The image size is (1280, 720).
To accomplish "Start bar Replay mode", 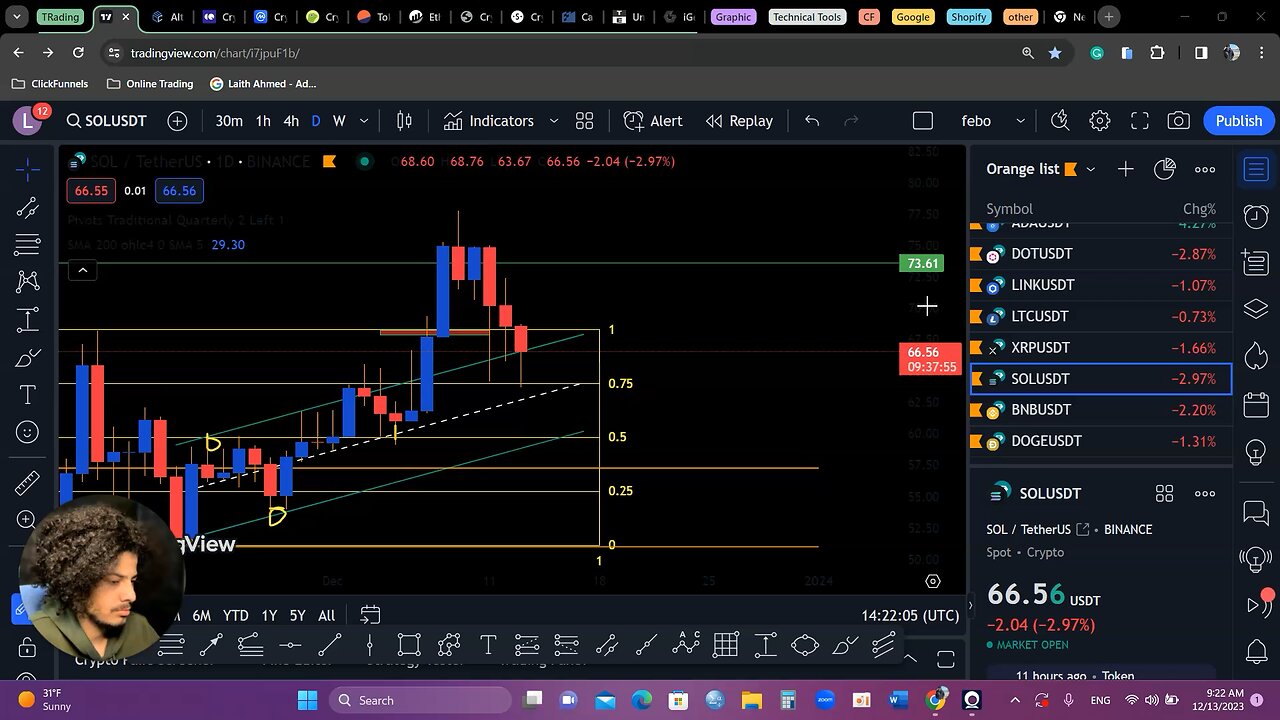I will click(739, 121).
